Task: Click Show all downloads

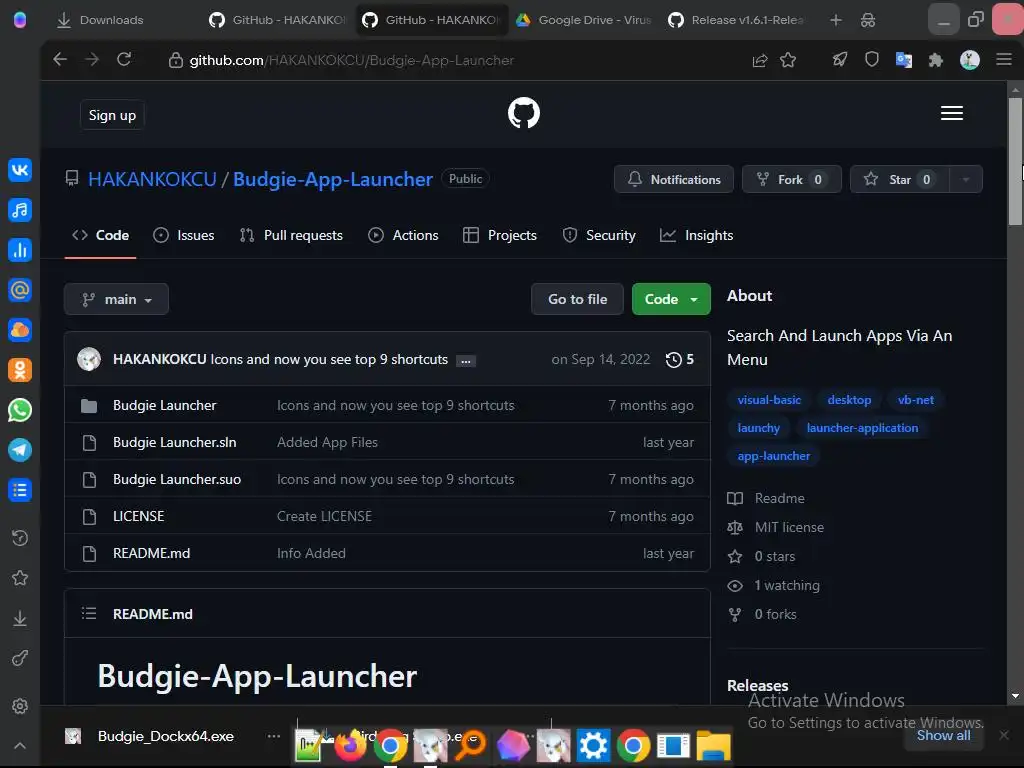Action: coord(943,735)
